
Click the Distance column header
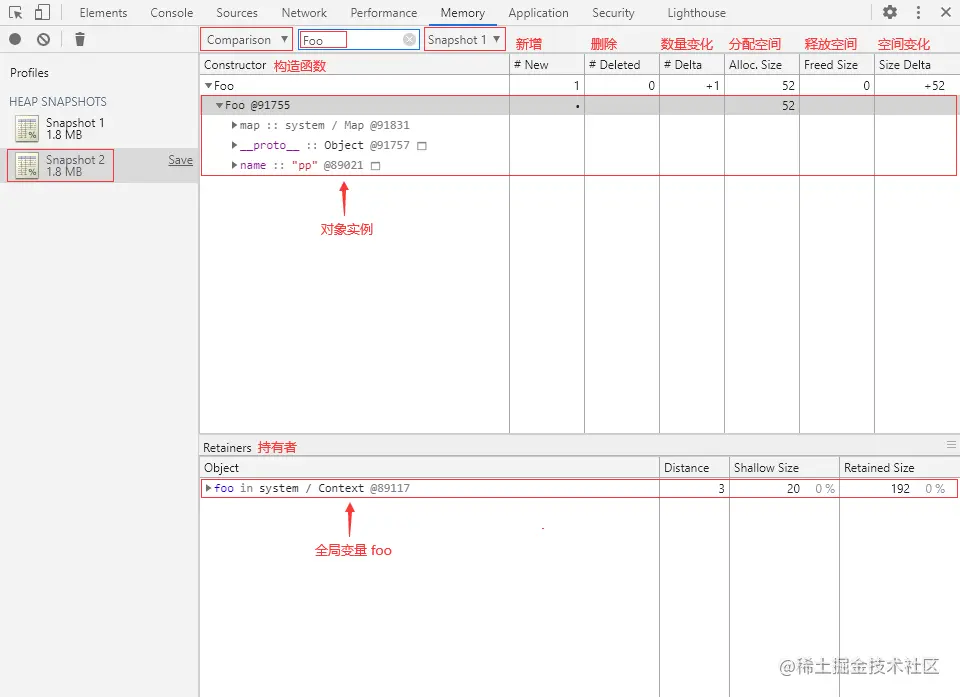pos(694,468)
